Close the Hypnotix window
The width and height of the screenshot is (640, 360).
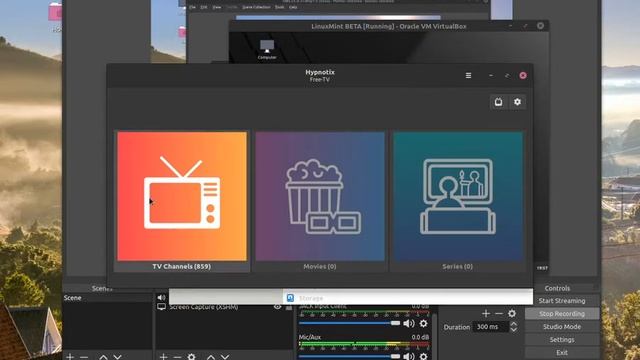(x=523, y=76)
